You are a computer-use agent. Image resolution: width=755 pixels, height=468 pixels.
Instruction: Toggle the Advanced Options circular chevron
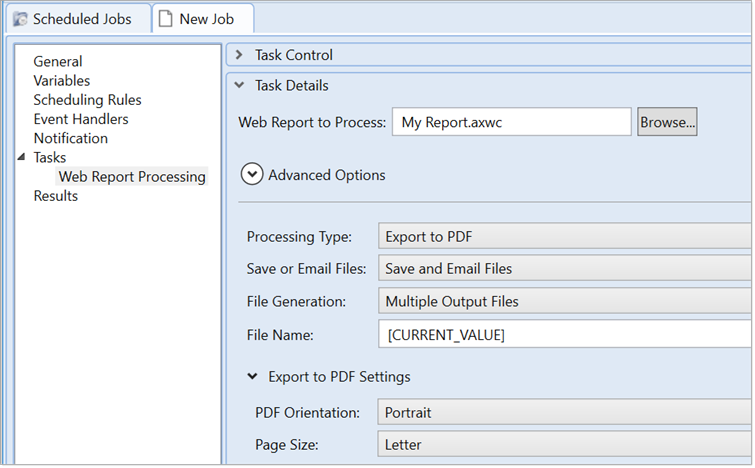click(252, 175)
